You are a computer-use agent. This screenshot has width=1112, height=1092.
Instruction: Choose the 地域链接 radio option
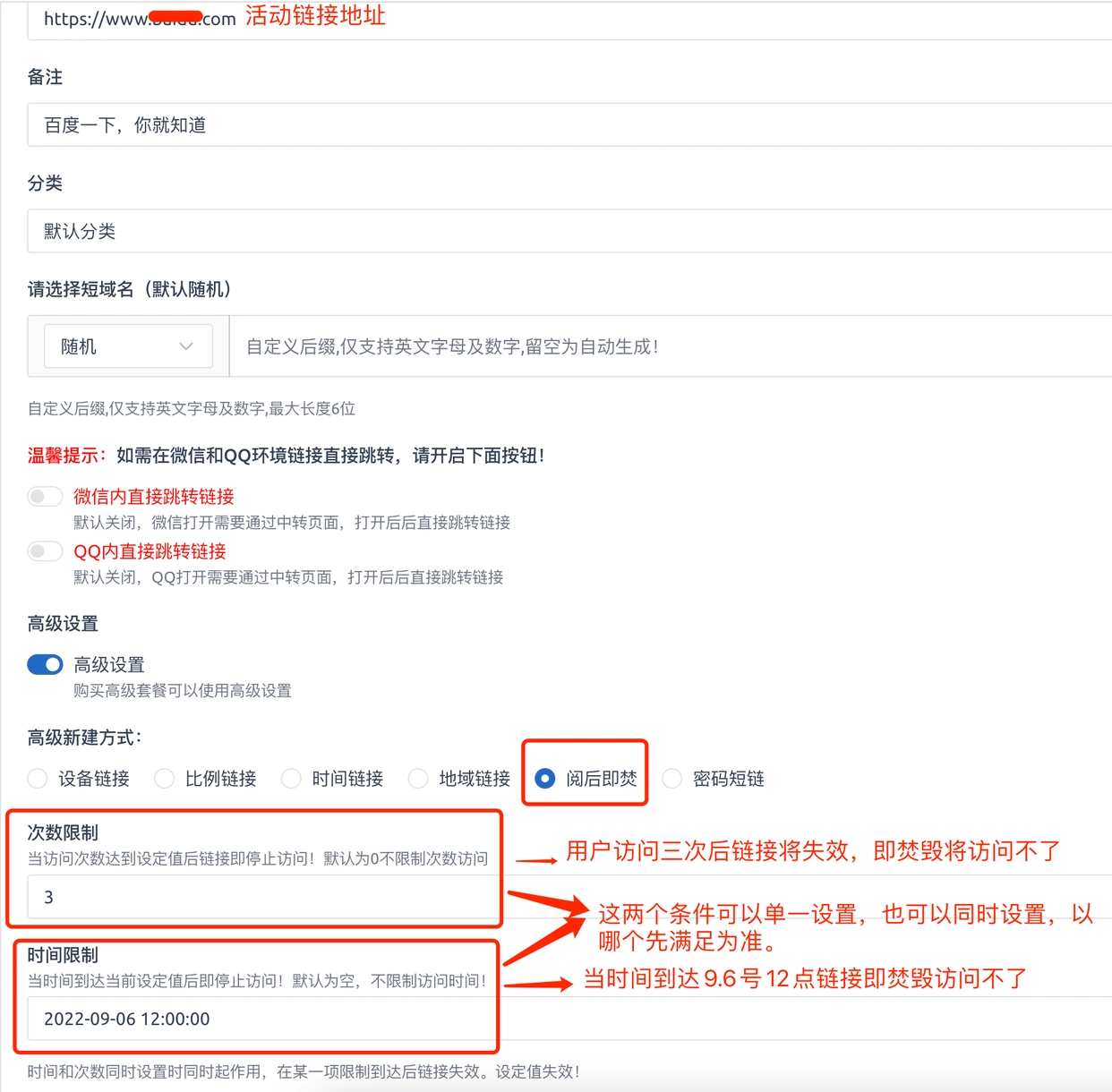pos(418,779)
